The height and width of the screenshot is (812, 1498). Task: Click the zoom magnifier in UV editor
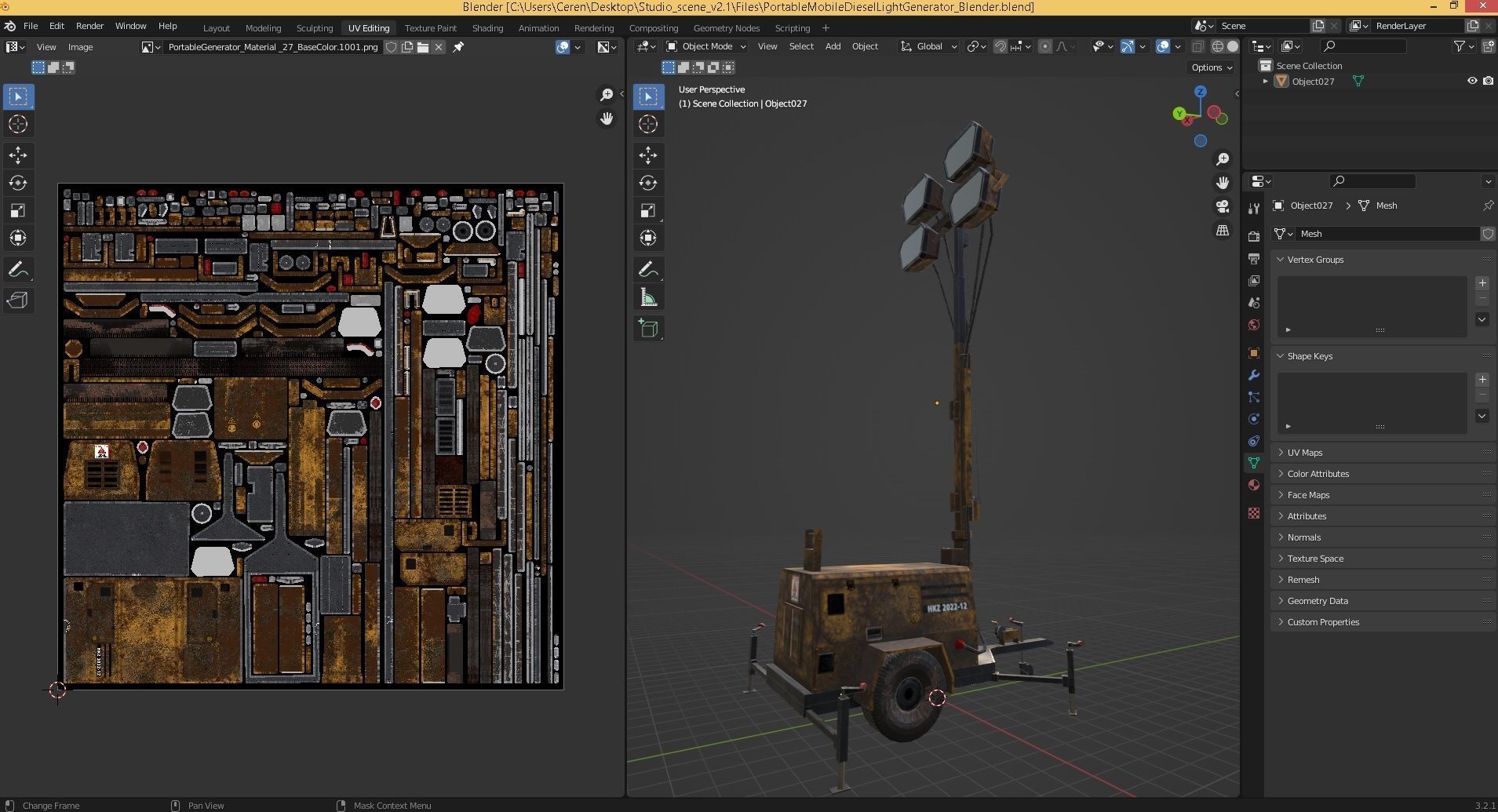(606, 95)
